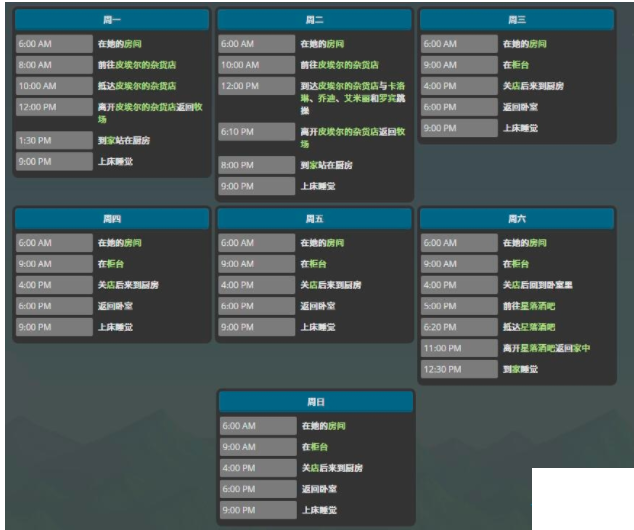
Task: Select the 周二 schedule header
Action: [x=314, y=20]
